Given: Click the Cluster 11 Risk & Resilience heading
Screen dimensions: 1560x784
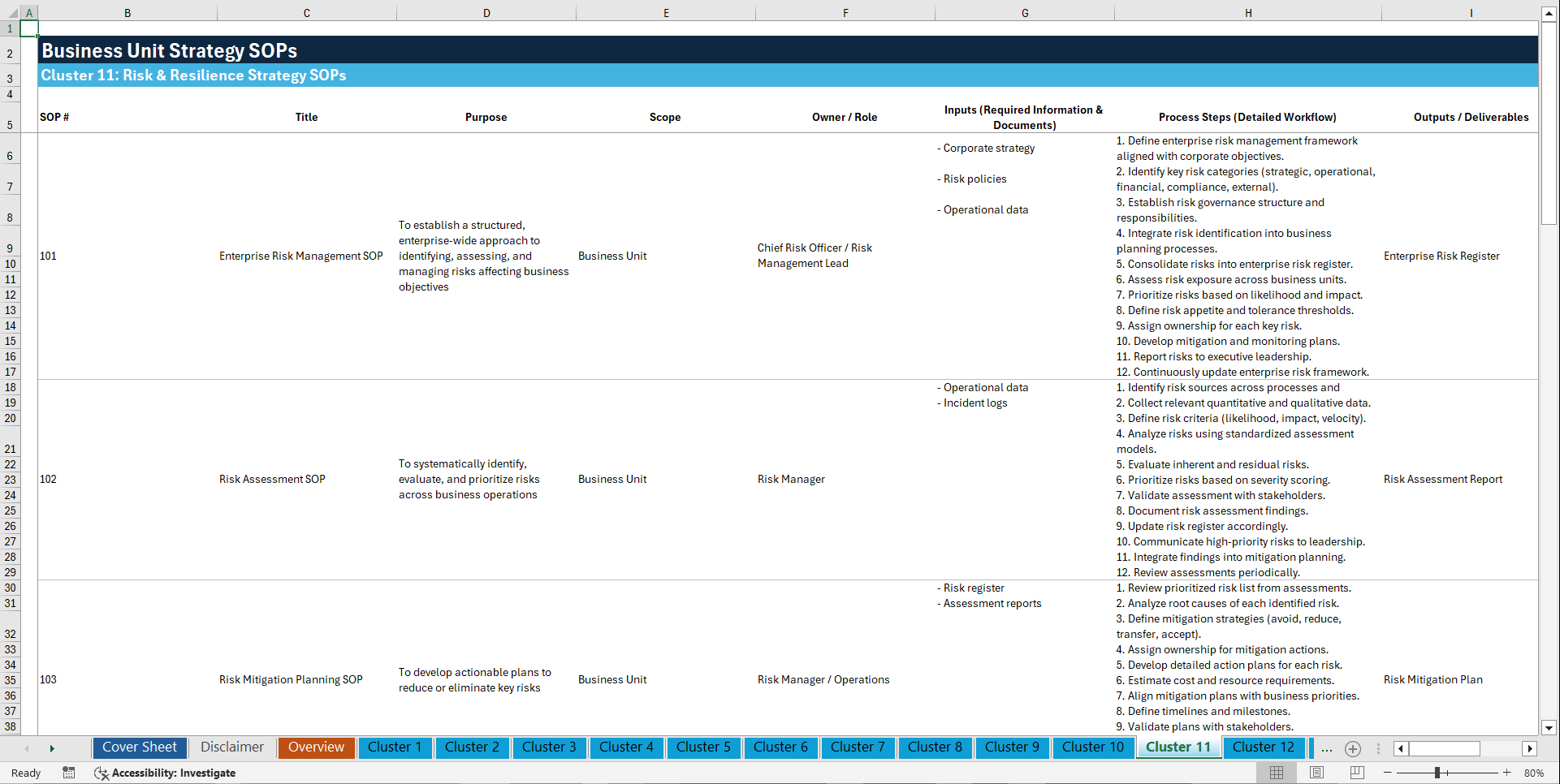Looking at the screenshot, I should click(193, 75).
